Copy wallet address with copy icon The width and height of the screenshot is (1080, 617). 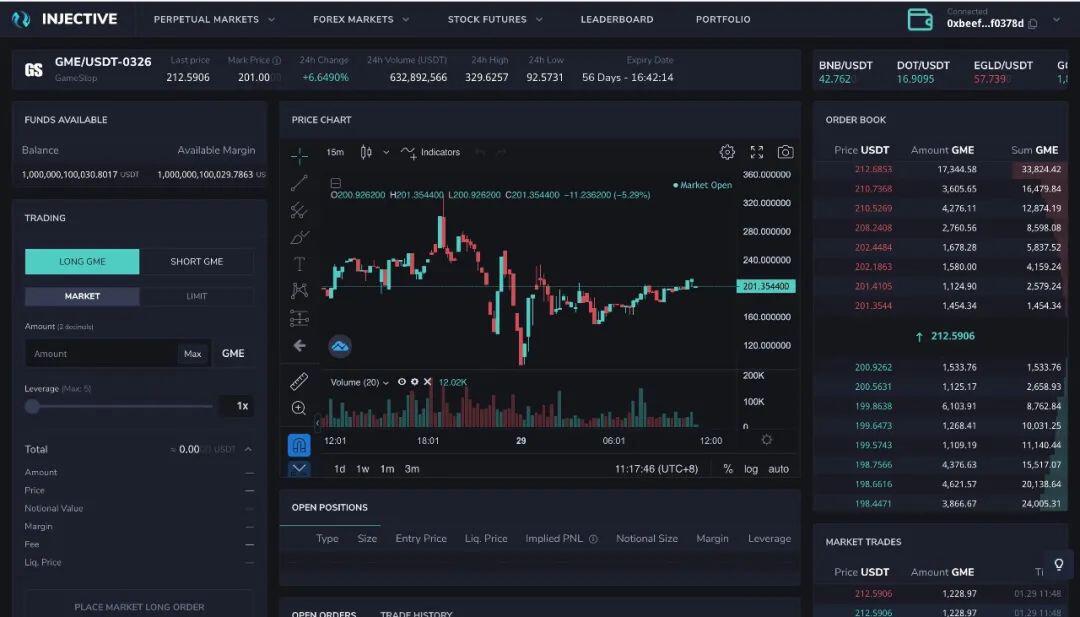coord(1032,24)
